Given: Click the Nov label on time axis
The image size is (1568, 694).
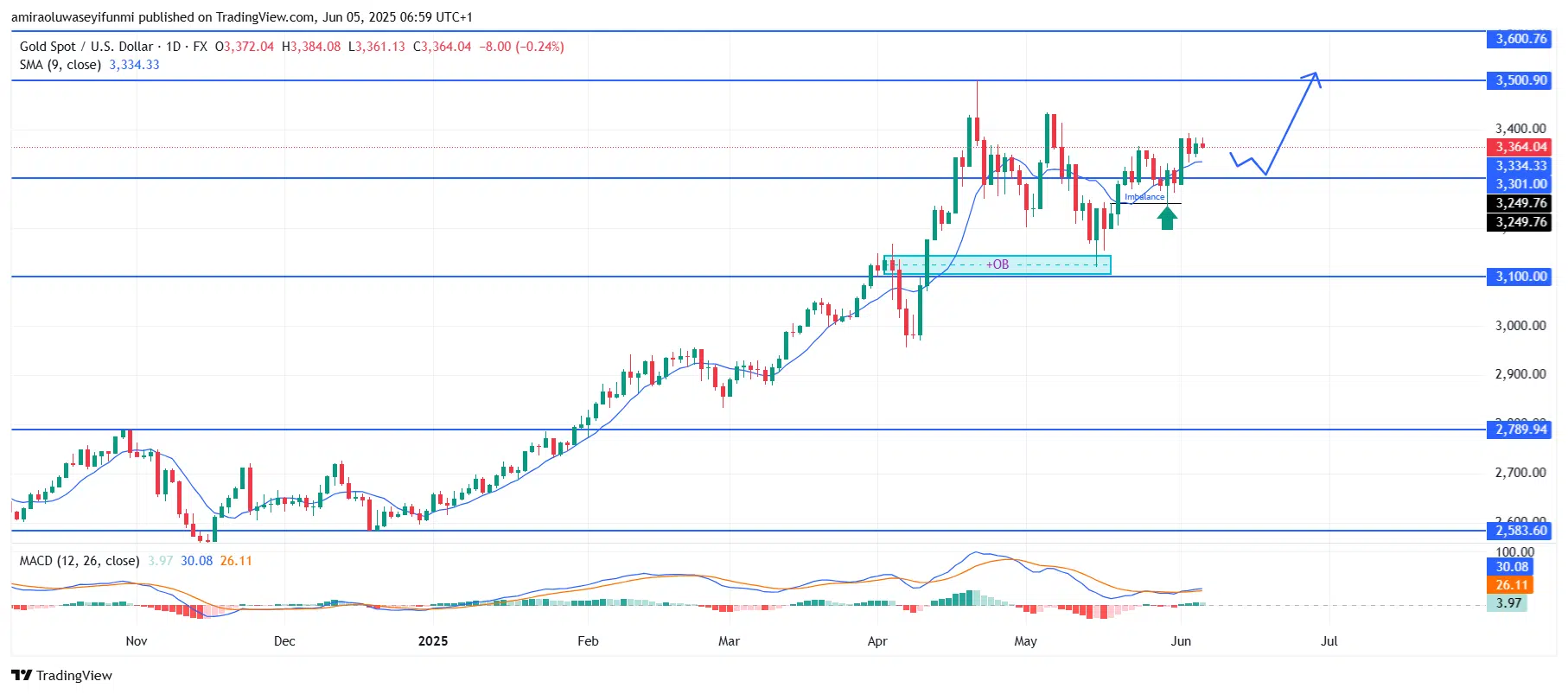Looking at the screenshot, I should [137, 641].
